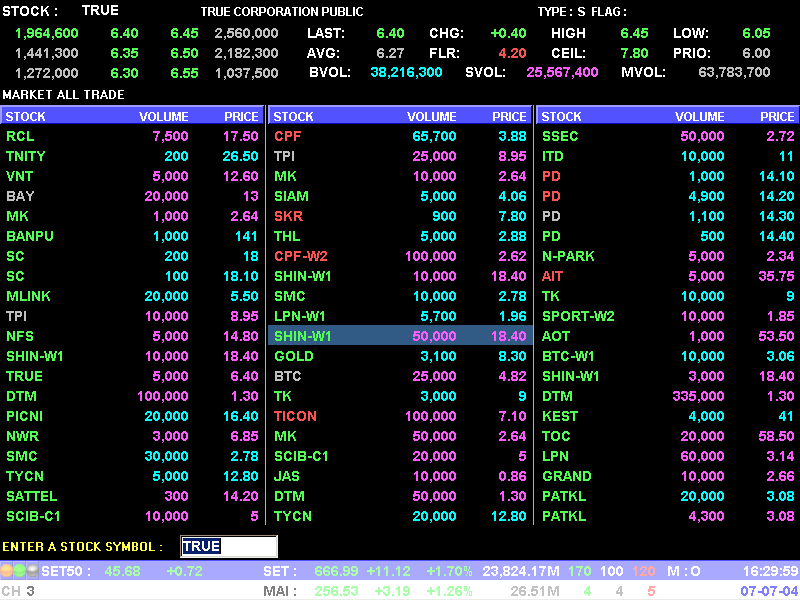The image size is (800, 600).
Task: Click the TNITY stock symbol
Action: [26, 156]
